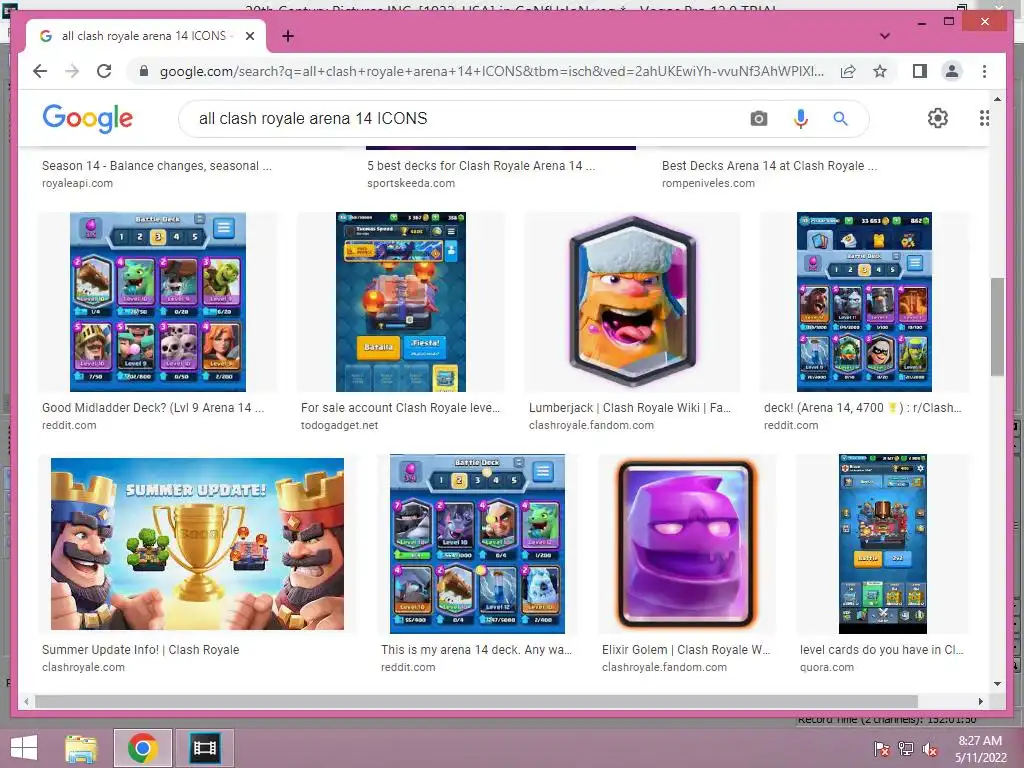Open the browser side panel

coord(920,71)
